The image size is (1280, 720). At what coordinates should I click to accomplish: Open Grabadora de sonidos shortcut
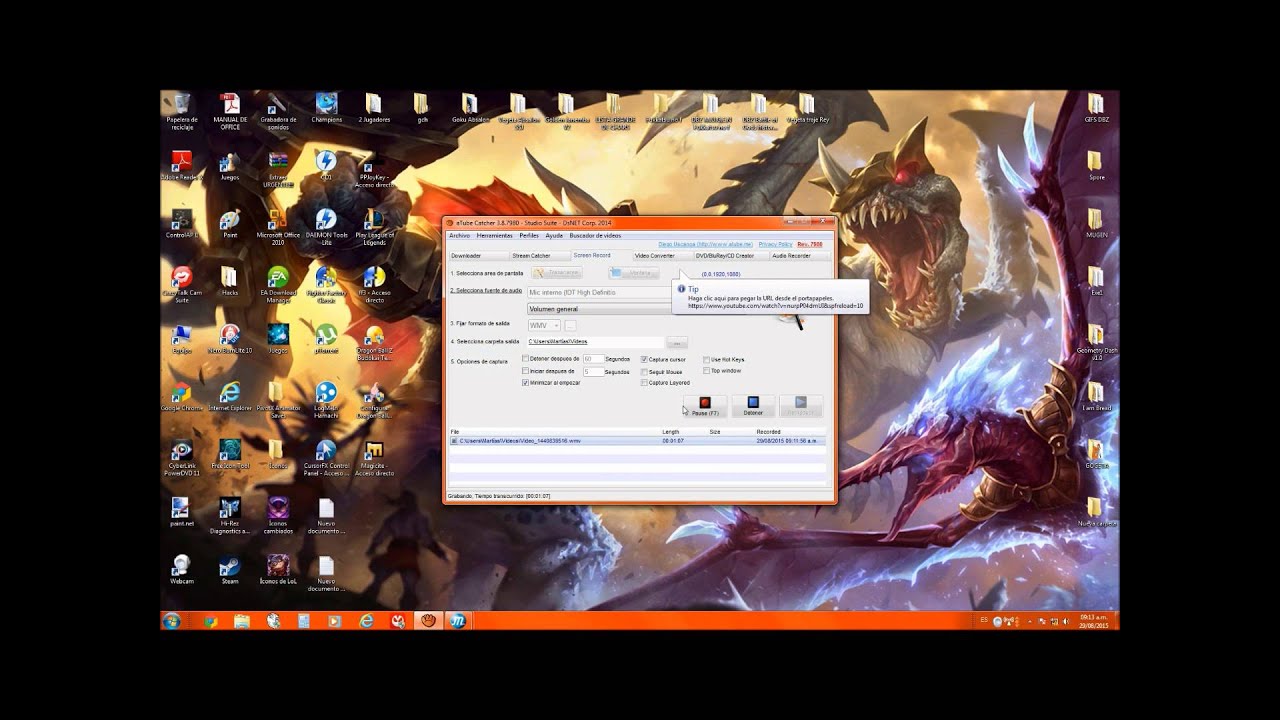[x=278, y=110]
